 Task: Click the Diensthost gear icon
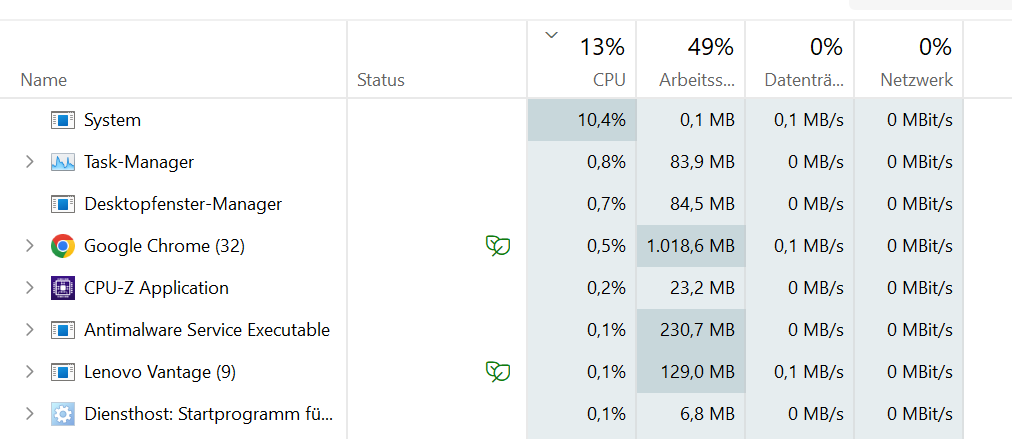[63, 414]
